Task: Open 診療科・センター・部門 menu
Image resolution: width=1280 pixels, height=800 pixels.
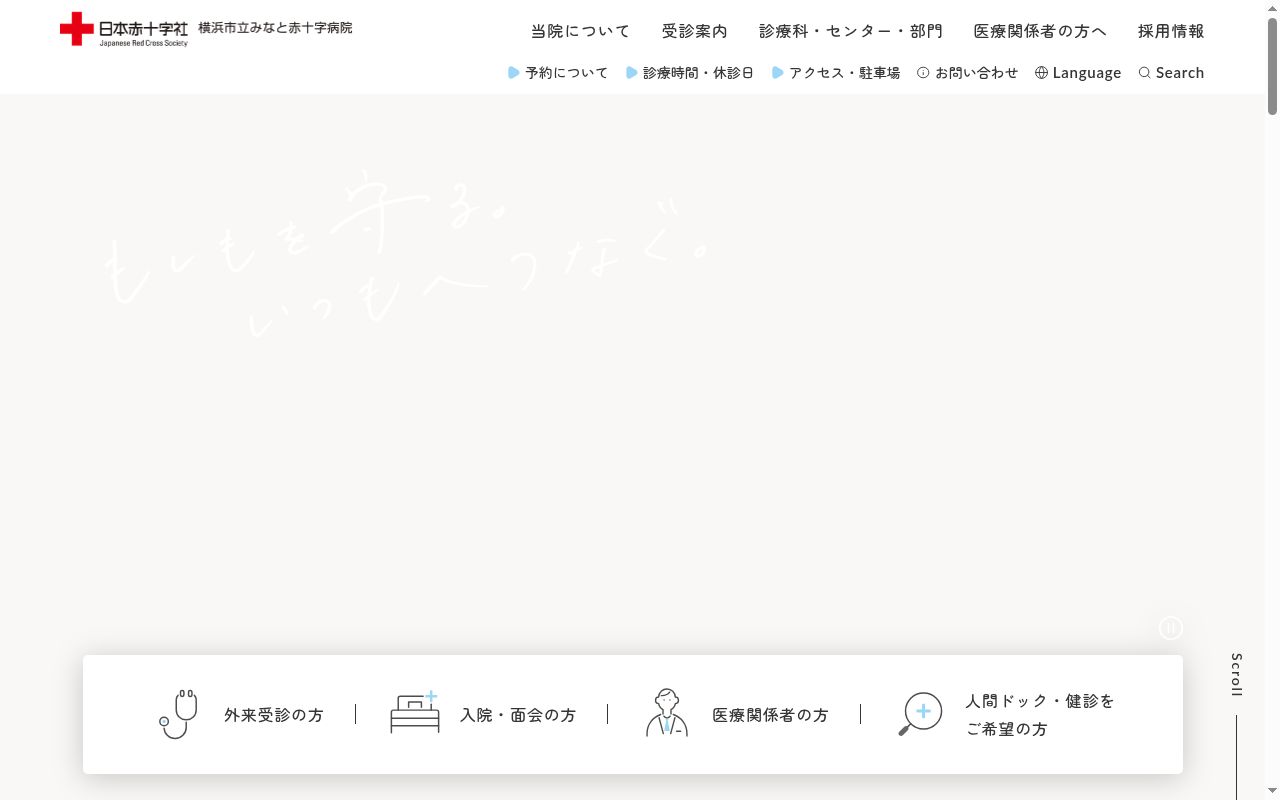Action: [x=850, y=31]
